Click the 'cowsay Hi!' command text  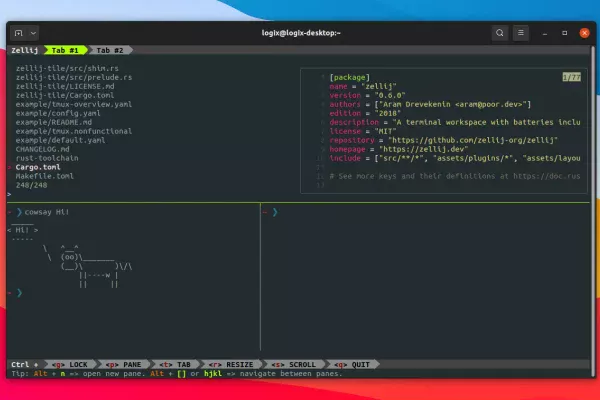47,212
